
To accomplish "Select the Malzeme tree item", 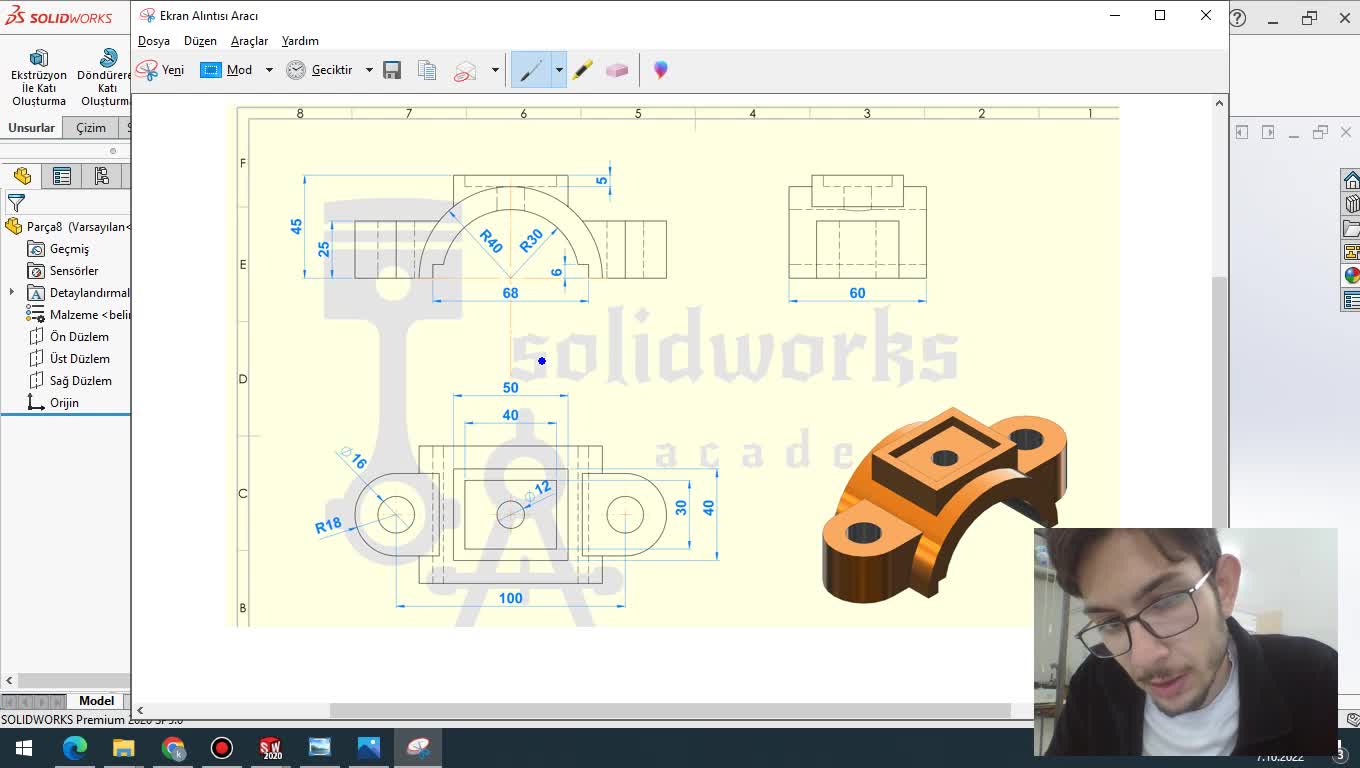I will tap(78, 315).
